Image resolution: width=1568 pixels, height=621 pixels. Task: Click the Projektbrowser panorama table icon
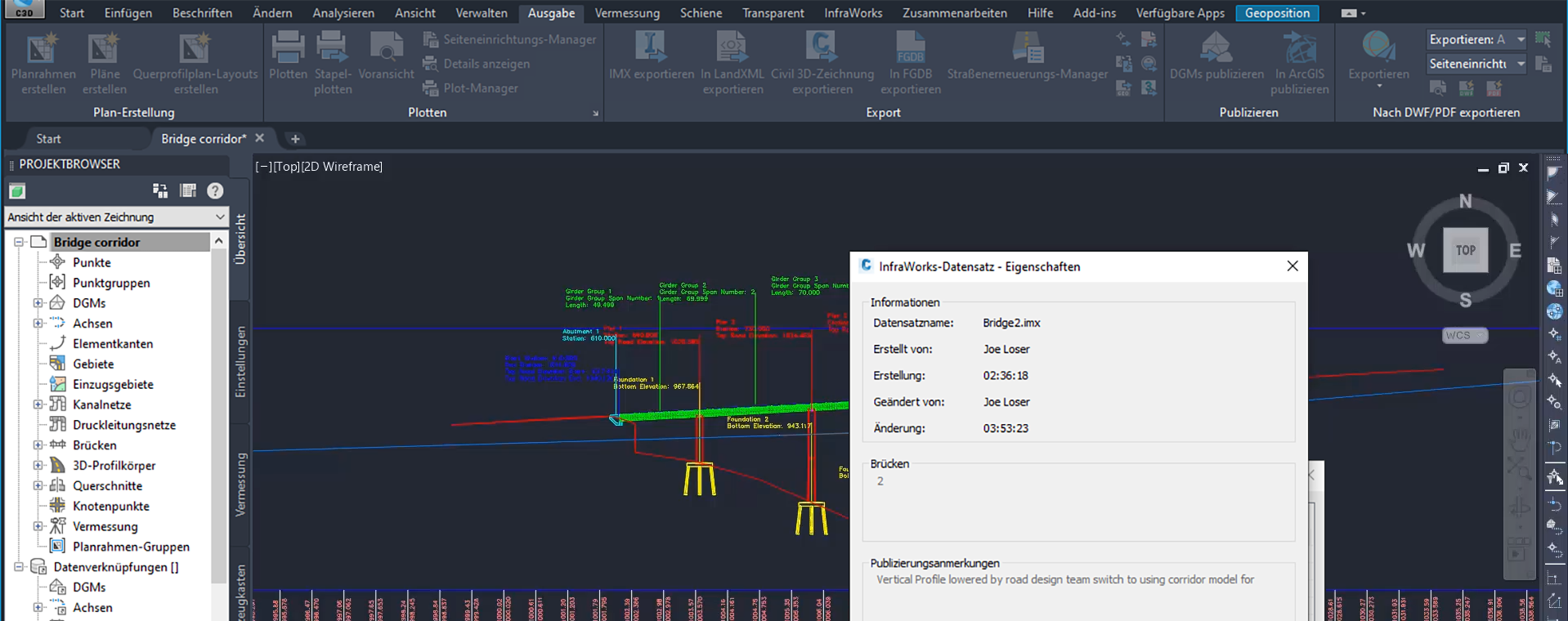pos(188,190)
